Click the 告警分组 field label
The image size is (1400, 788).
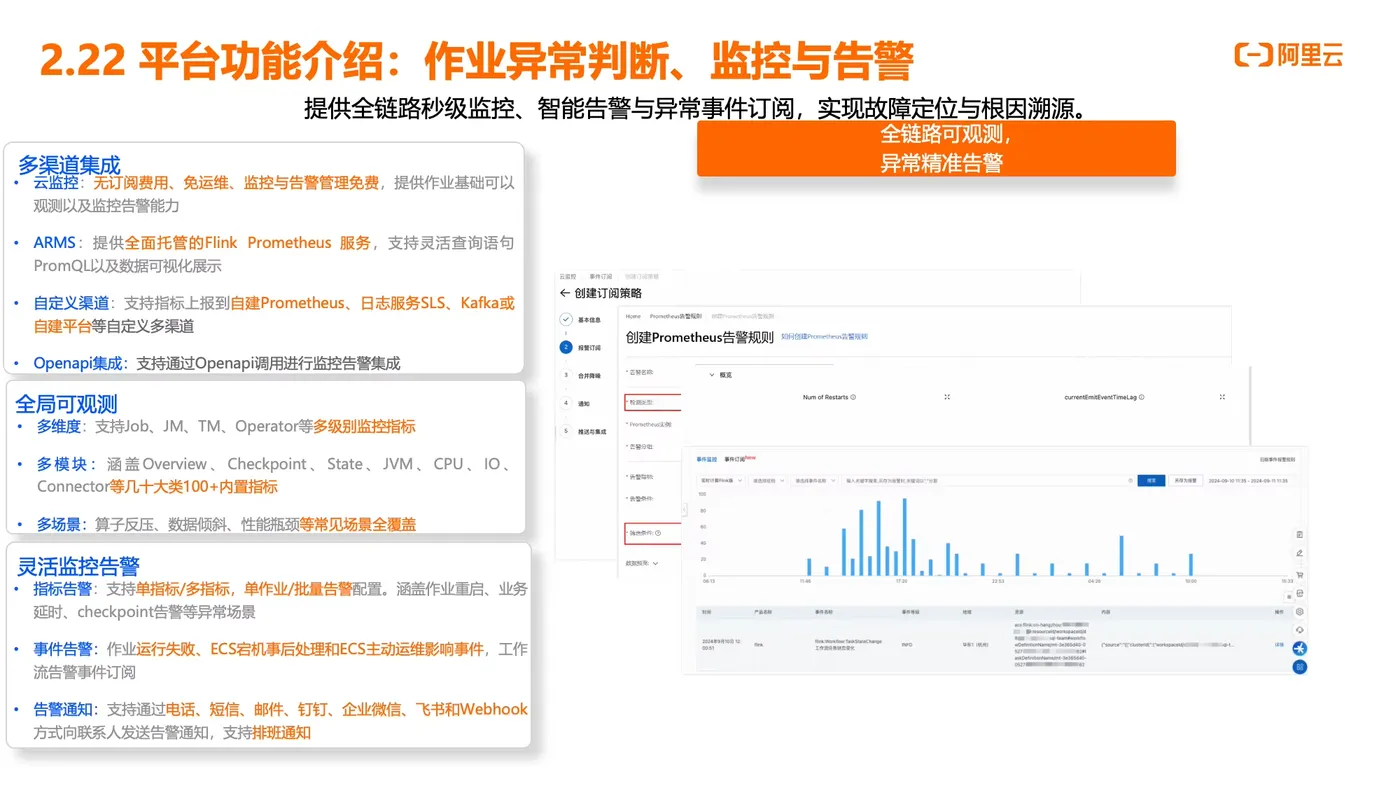pyautogui.click(x=638, y=447)
